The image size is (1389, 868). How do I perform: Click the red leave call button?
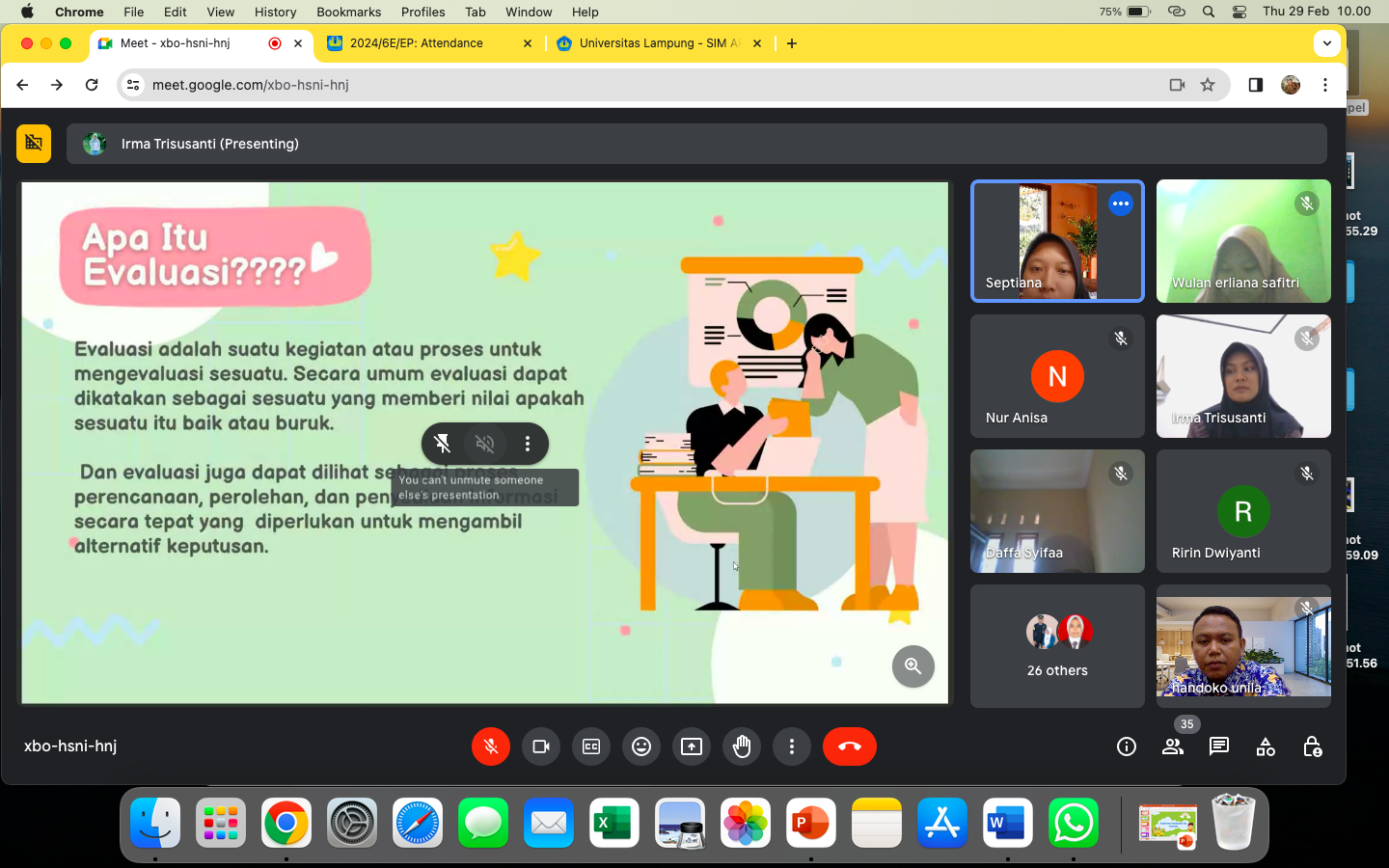pos(849,746)
